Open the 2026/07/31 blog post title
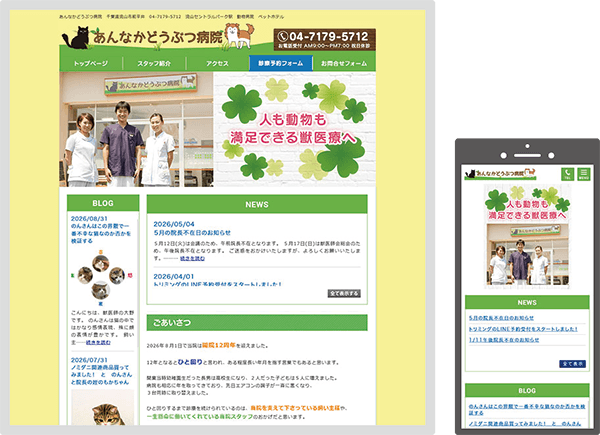The height and width of the screenshot is (435, 600). coord(101,375)
